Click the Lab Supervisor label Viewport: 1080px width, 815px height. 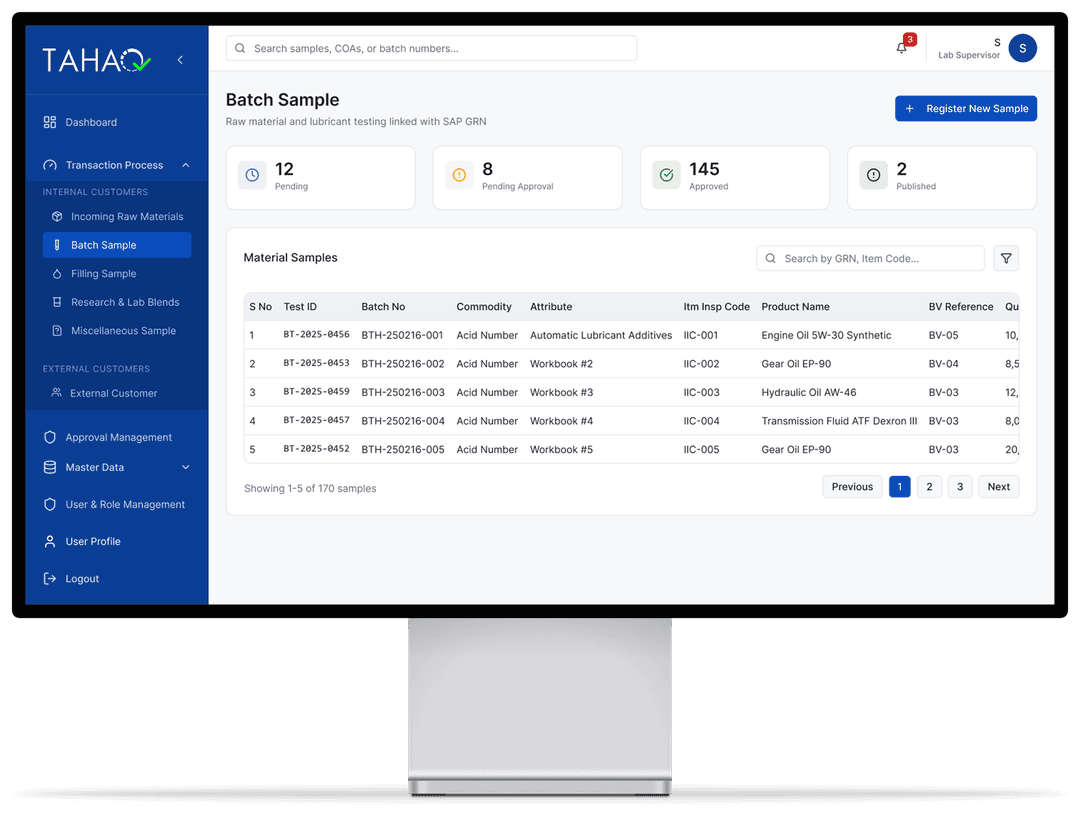point(968,55)
